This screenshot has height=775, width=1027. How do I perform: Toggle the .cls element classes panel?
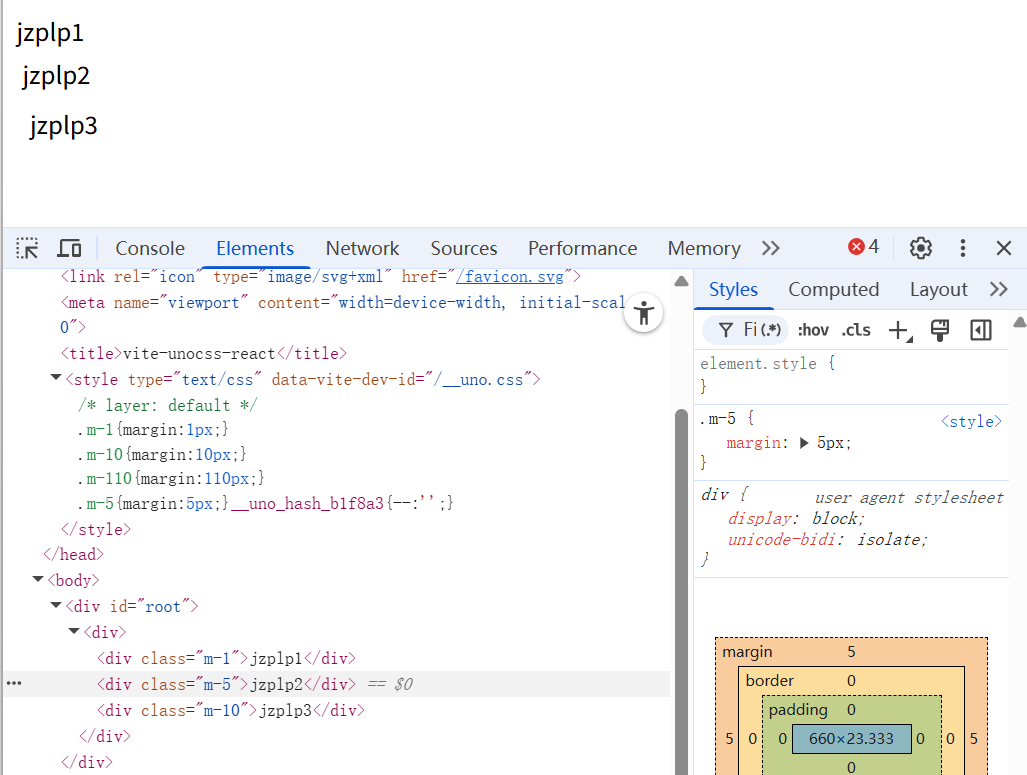[856, 330]
